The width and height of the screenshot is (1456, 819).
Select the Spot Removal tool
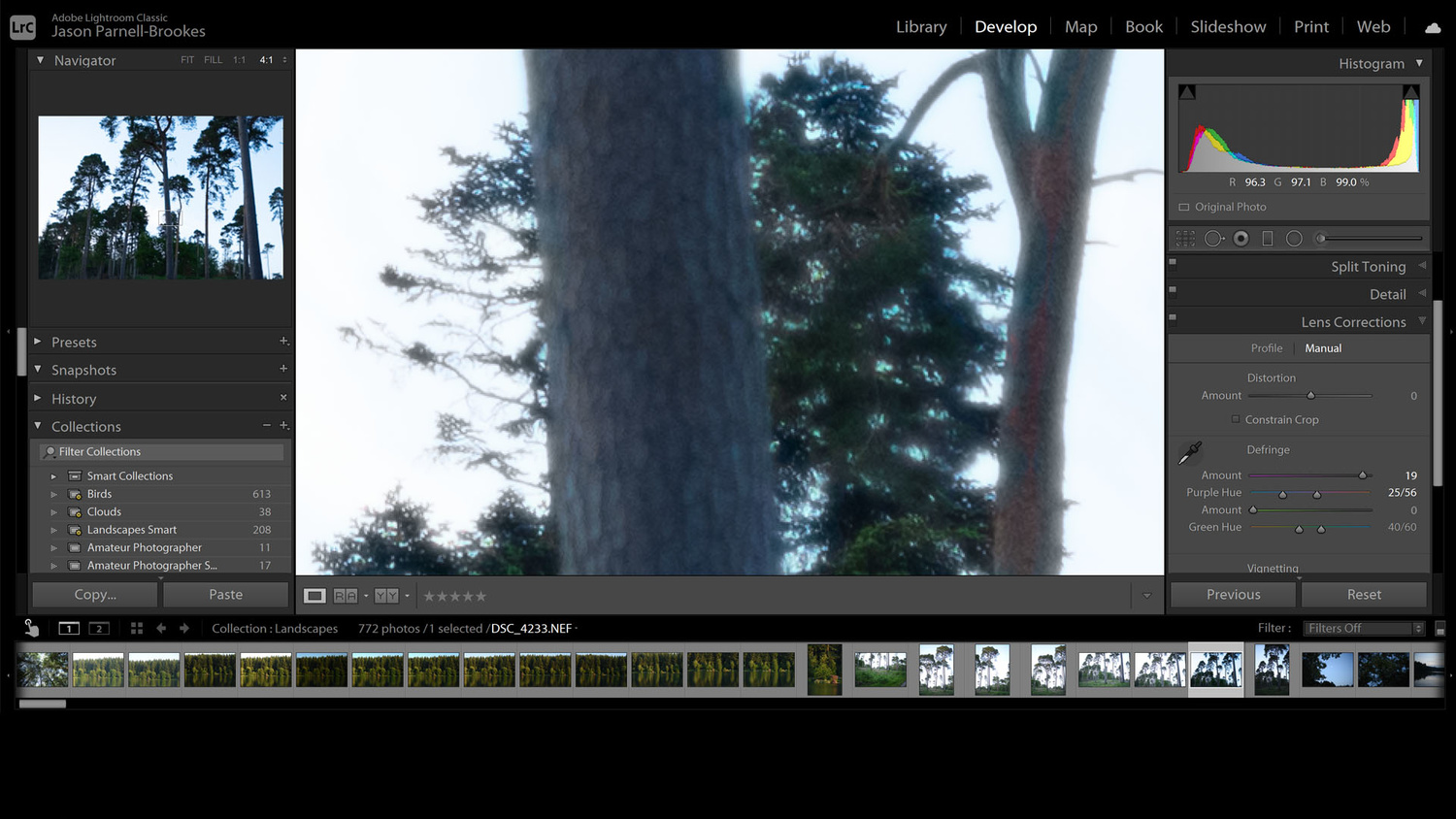point(1212,238)
